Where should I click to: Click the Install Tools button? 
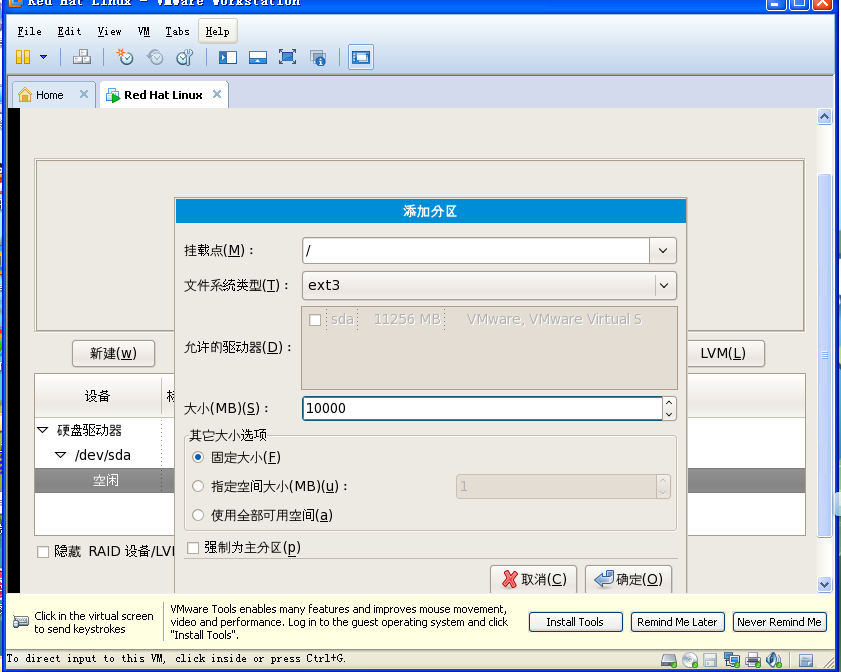click(x=575, y=622)
